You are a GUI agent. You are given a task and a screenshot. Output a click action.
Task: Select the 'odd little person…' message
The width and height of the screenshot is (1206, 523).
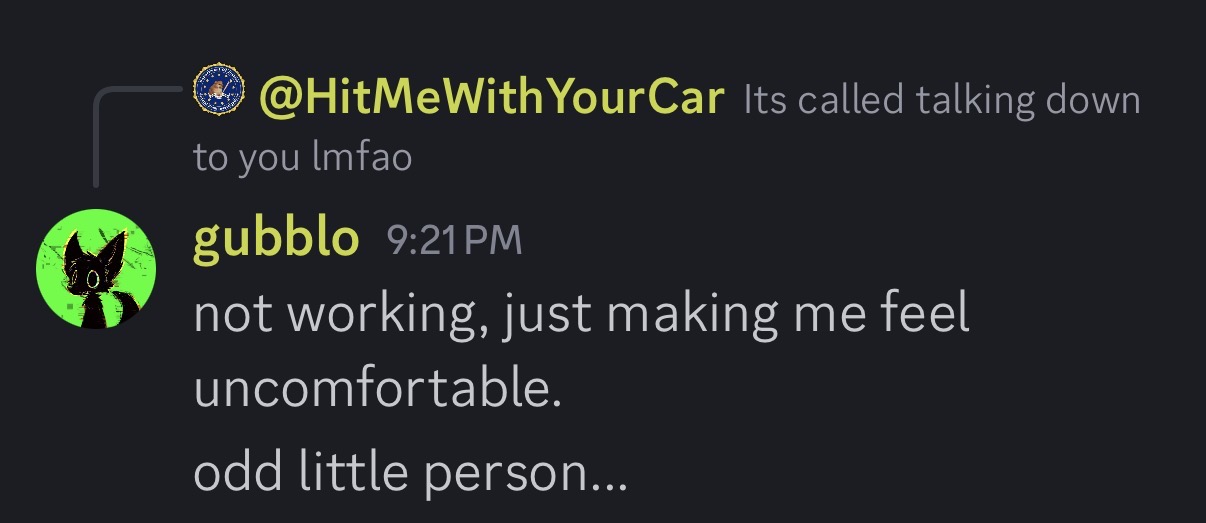point(410,470)
